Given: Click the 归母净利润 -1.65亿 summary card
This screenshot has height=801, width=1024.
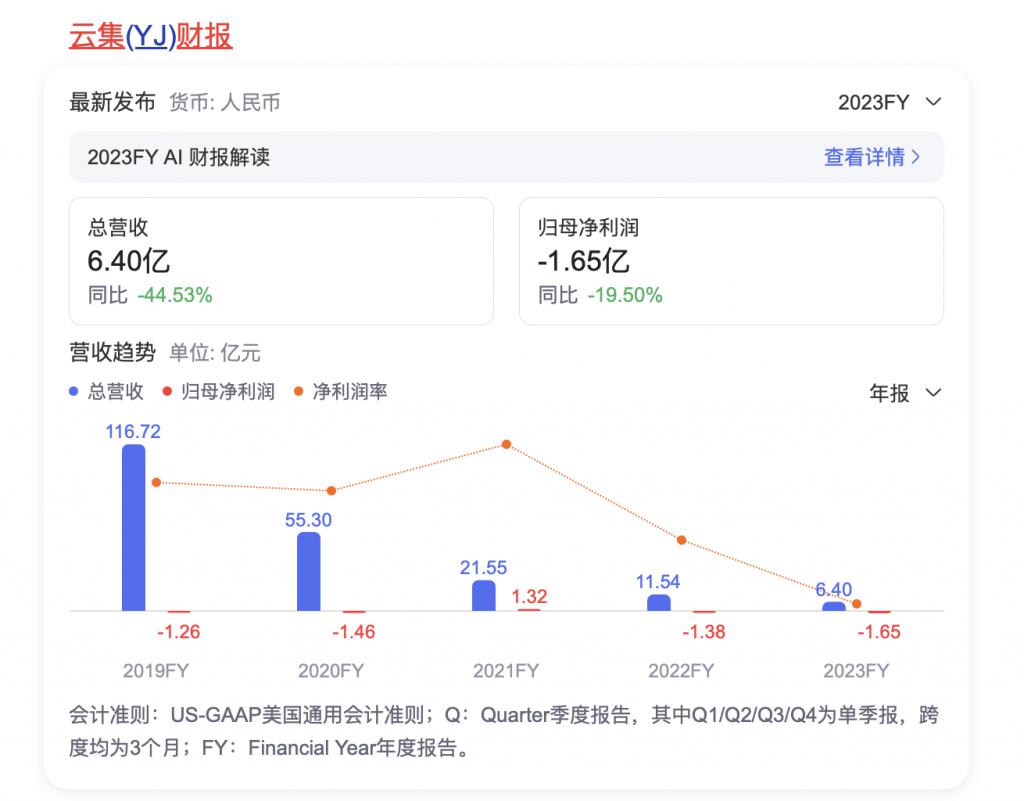Looking at the screenshot, I should click(730, 261).
